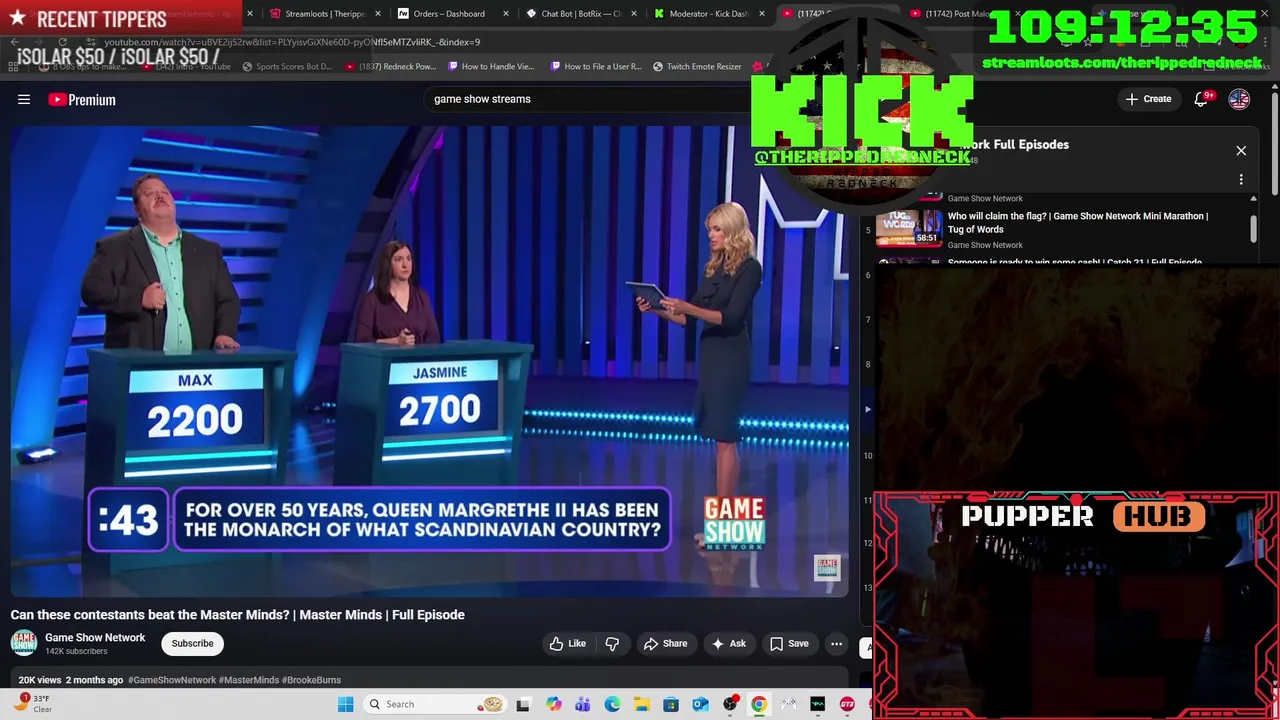
Task: Switch to the Moderator - Kick Dashboard tab
Action: click(x=708, y=14)
